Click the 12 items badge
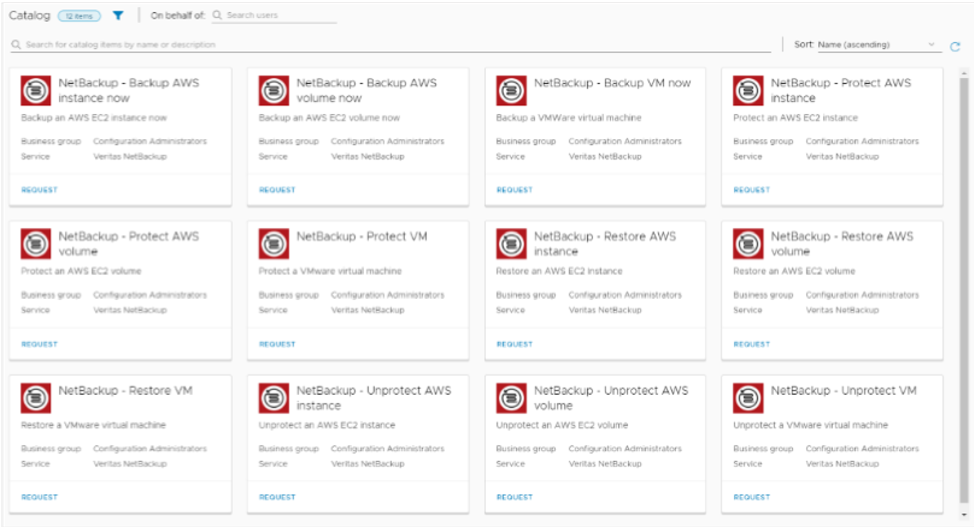The height and width of the screenshot is (527, 974). coord(80,16)
